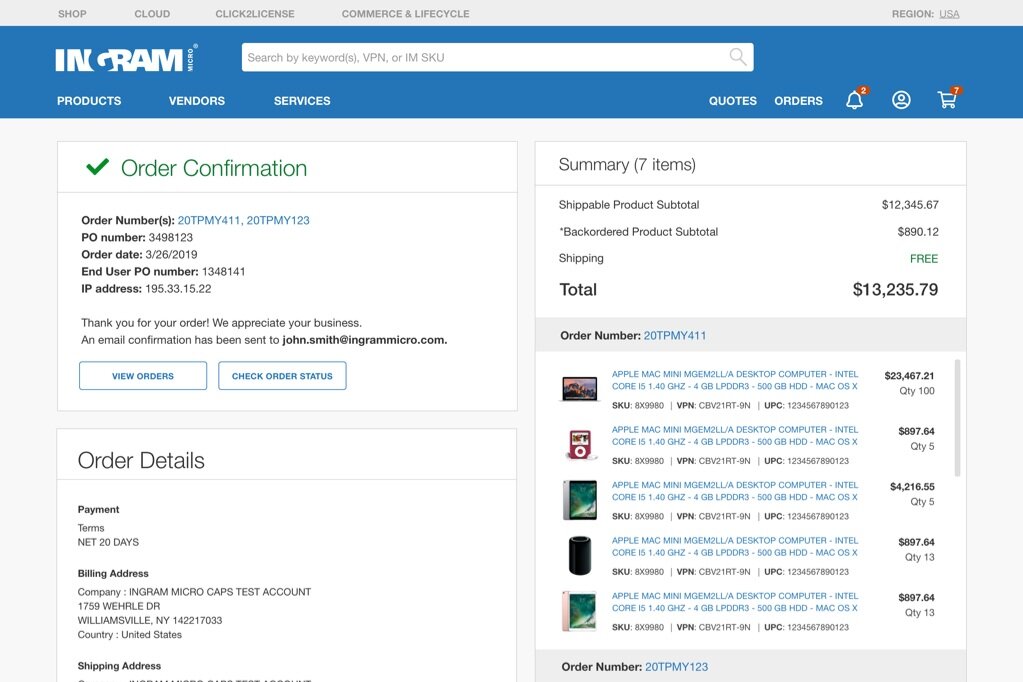The image size is (1023, 682).
Task: Click the NET 20 DAYS payment terms
Action: 108,542
